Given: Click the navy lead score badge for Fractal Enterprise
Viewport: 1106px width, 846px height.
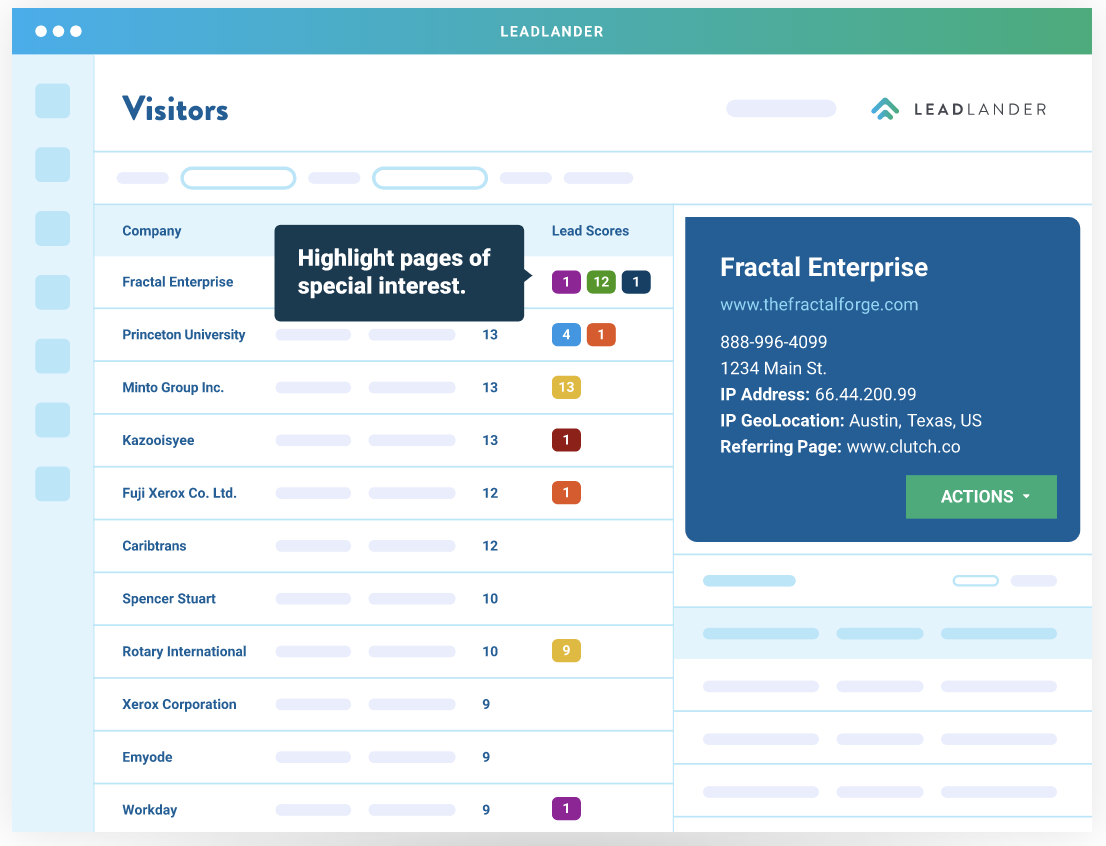Looking at the screenshot, I should pyautogui.click(x=636, y=282).
